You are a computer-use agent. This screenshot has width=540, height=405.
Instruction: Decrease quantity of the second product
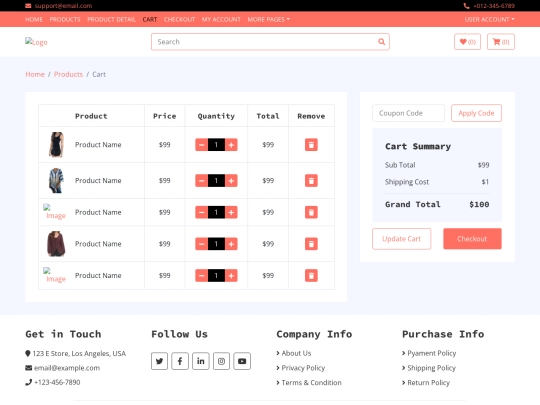point(201,180)
